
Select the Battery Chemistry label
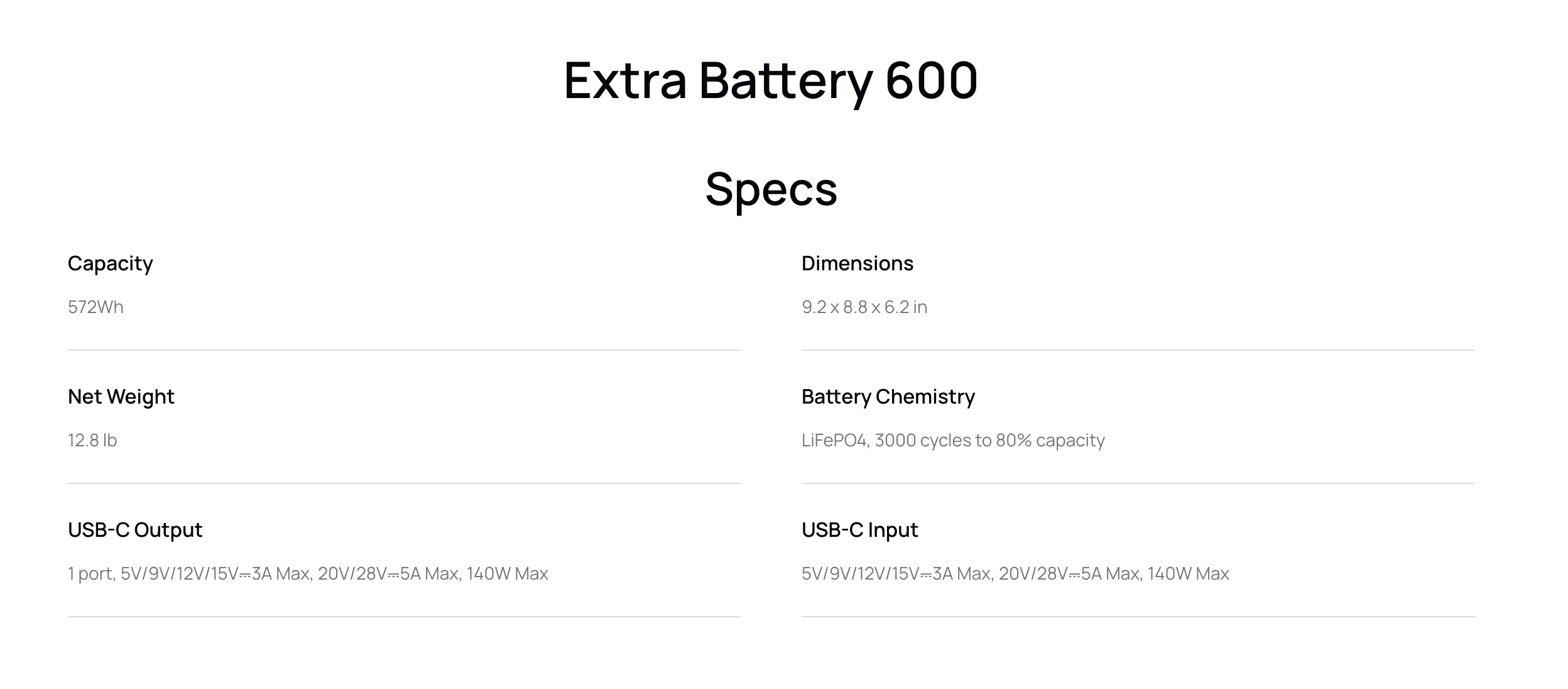pos(888,397)
